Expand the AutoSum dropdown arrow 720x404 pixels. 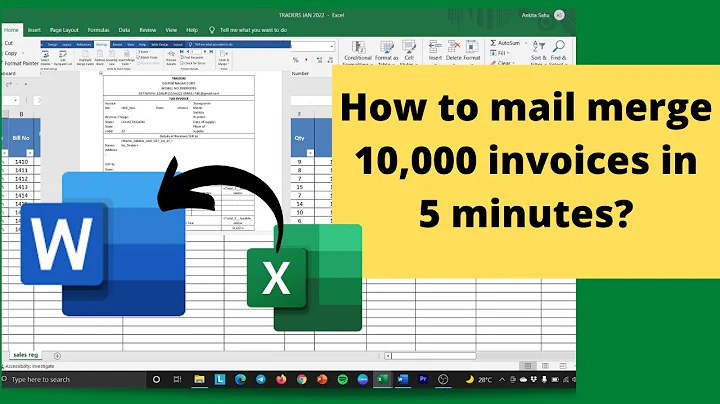coord(526,43)
